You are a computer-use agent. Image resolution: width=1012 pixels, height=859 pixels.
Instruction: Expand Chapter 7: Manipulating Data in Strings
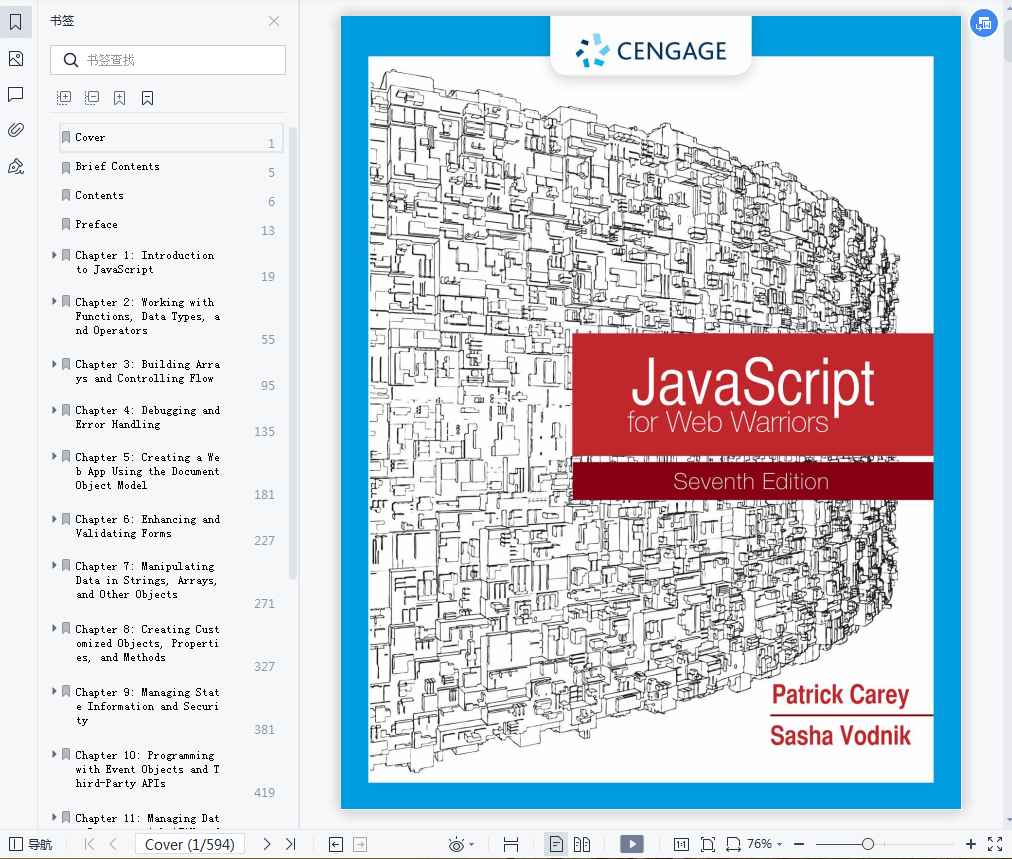pos(54,565)
